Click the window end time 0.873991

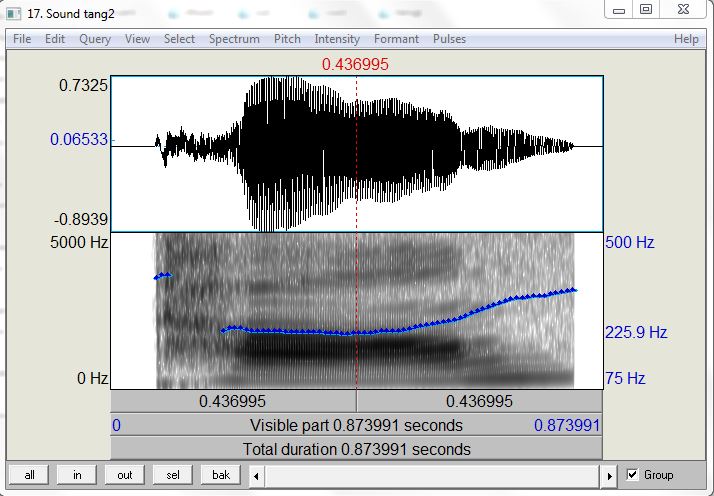click(x=567, y=425)
